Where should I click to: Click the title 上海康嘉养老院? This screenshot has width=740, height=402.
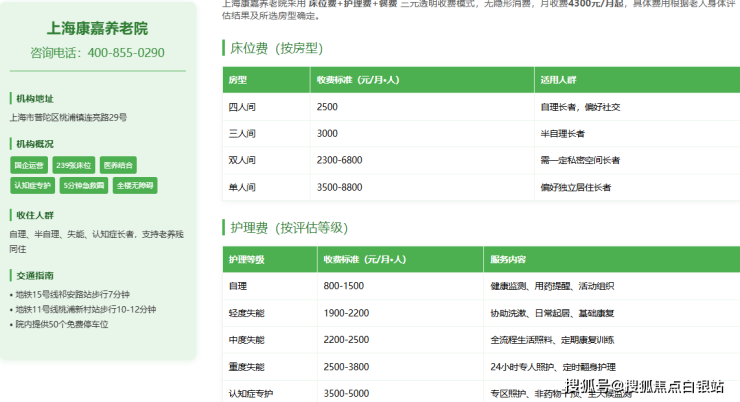pyautogui.click(x=97, y=28)
